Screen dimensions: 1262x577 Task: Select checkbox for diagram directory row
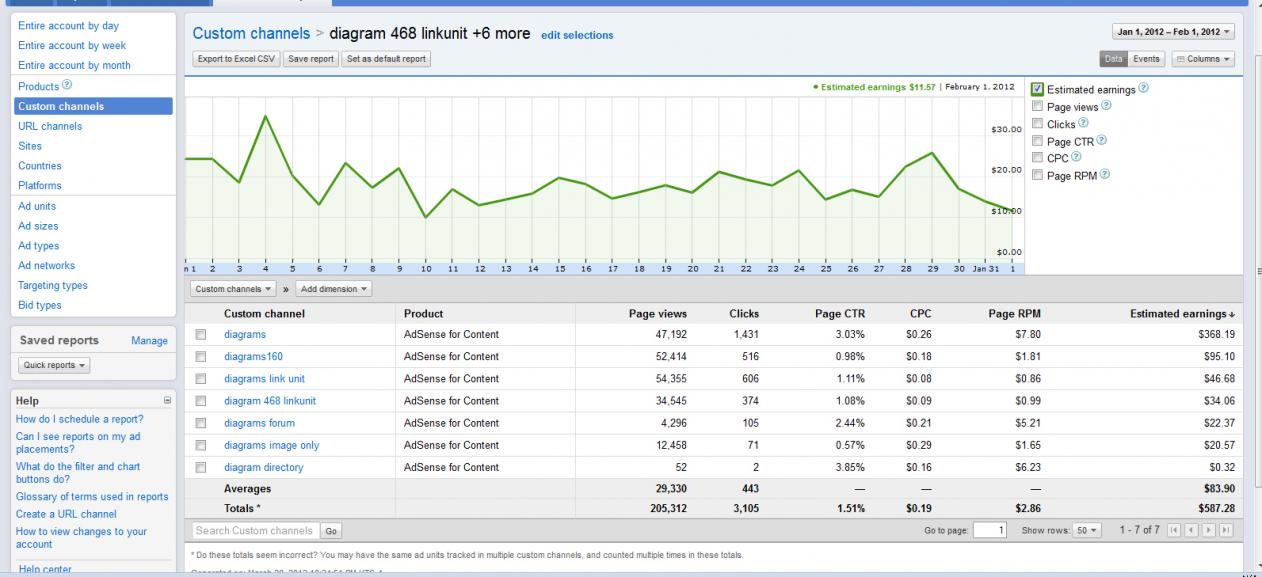pyautogui.click(x=202, y=467)
